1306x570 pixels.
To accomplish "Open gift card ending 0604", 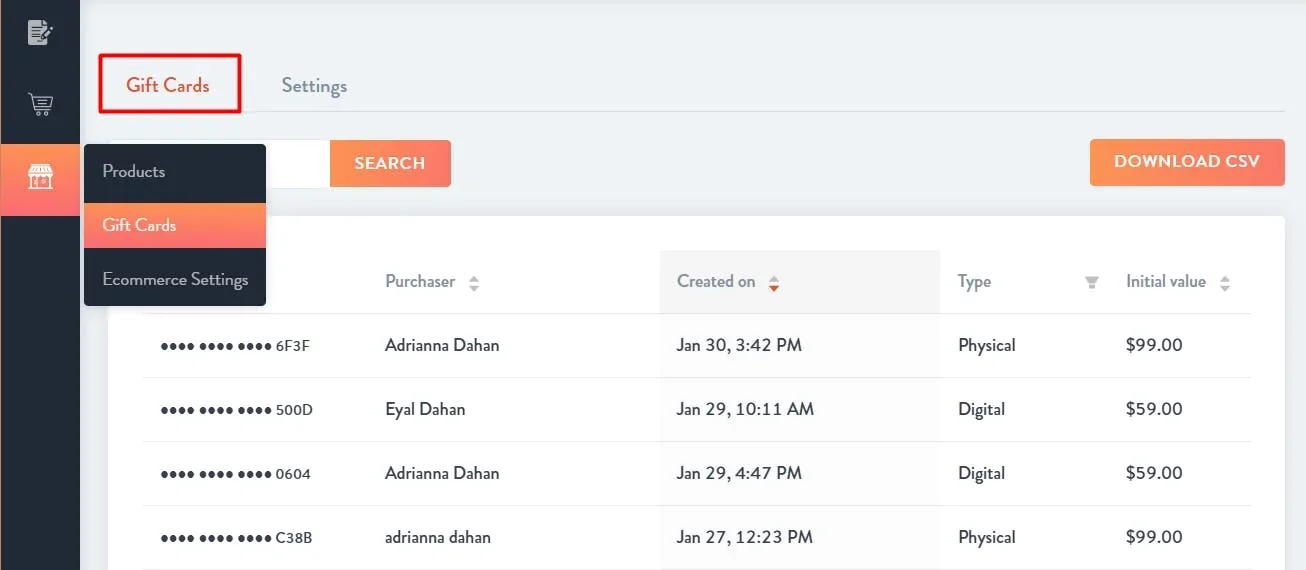I will tap(696, 474).
